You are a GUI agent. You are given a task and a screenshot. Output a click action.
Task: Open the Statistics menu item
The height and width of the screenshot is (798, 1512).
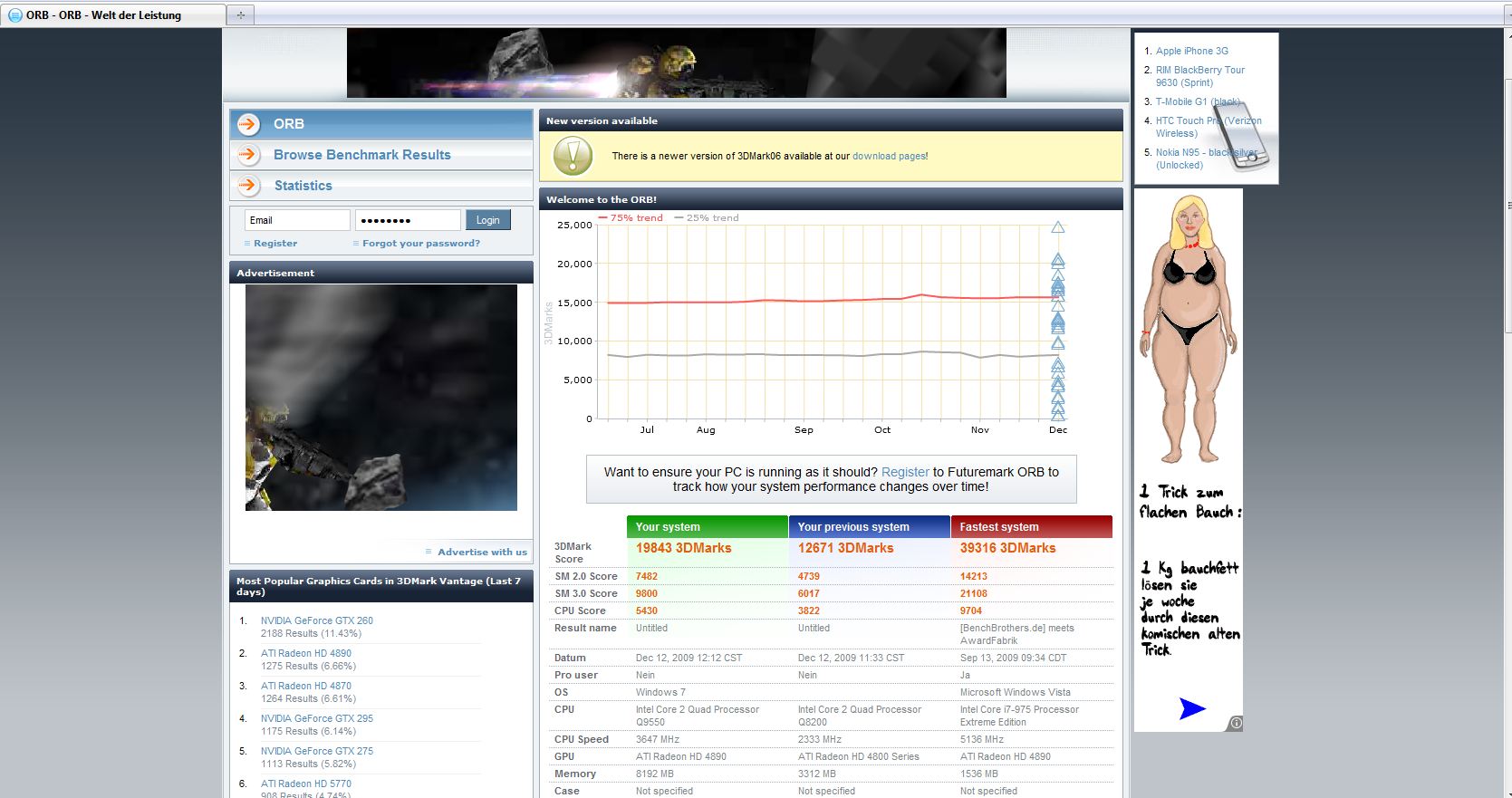click(x=381, y=186)
